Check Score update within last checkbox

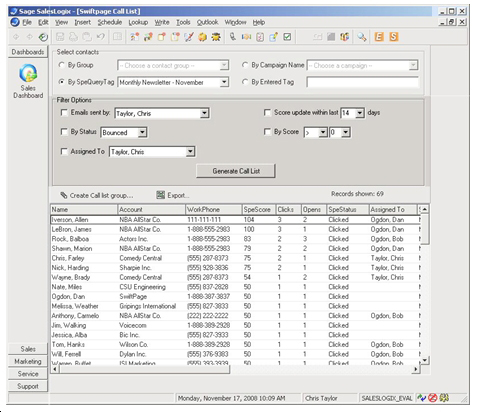tap(267, 113)
